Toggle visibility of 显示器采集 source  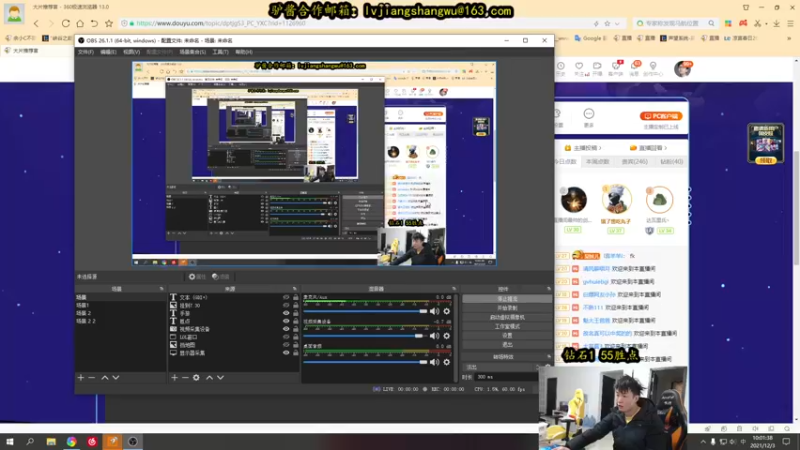286,353
